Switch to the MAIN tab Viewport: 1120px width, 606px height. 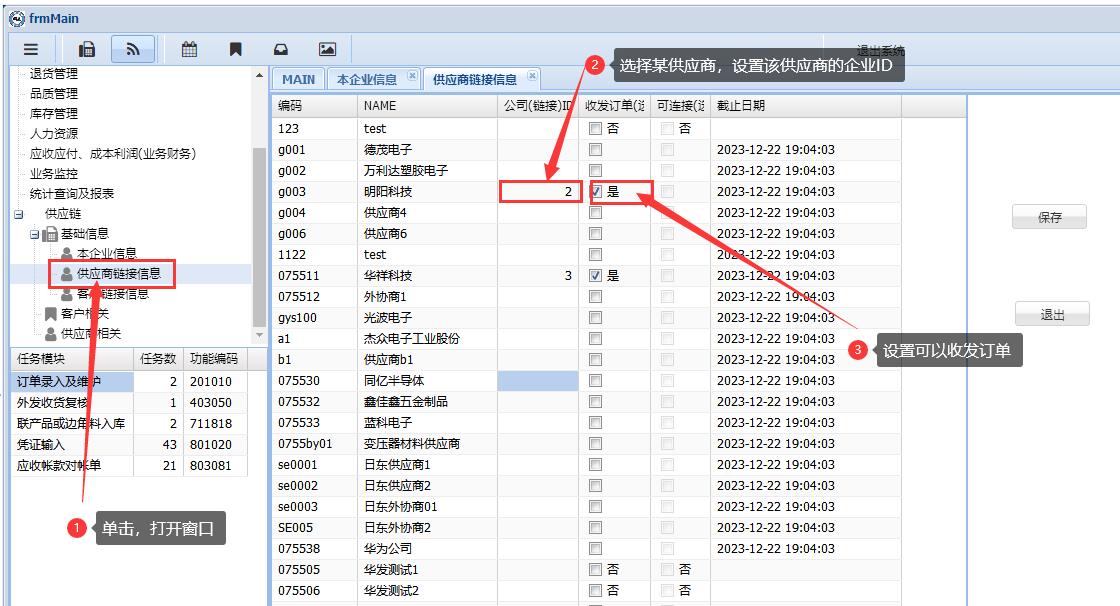pyautogui.click(x=298, y=79)
